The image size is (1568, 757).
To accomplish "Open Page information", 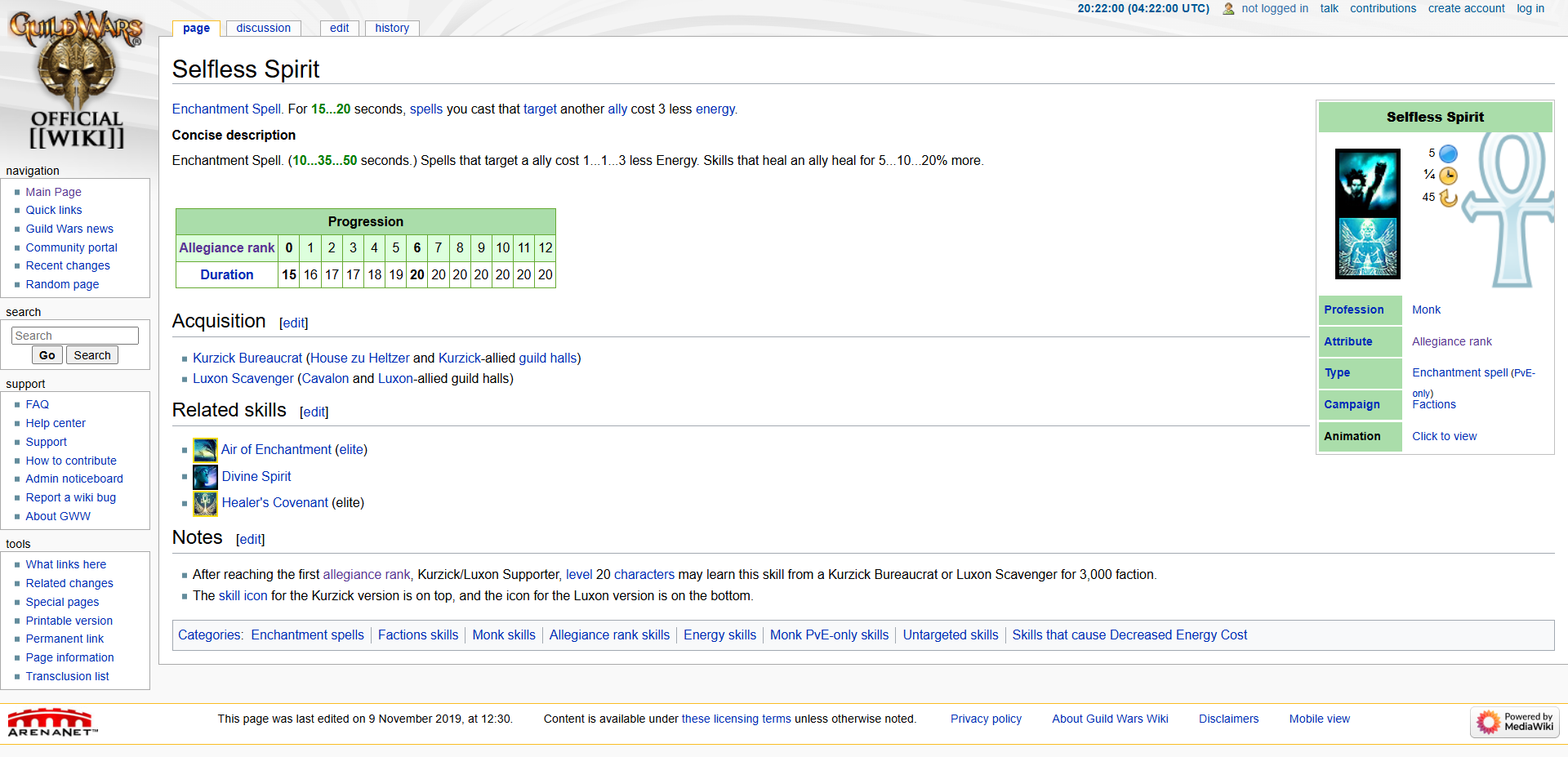I will [x=69, y=657].
